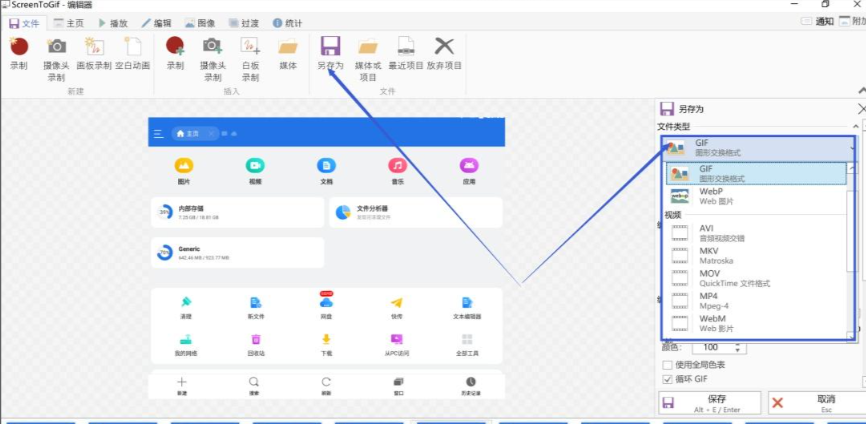Enable the 使用全局色表 checkbox
866x424 pixels.
point(668,365)
